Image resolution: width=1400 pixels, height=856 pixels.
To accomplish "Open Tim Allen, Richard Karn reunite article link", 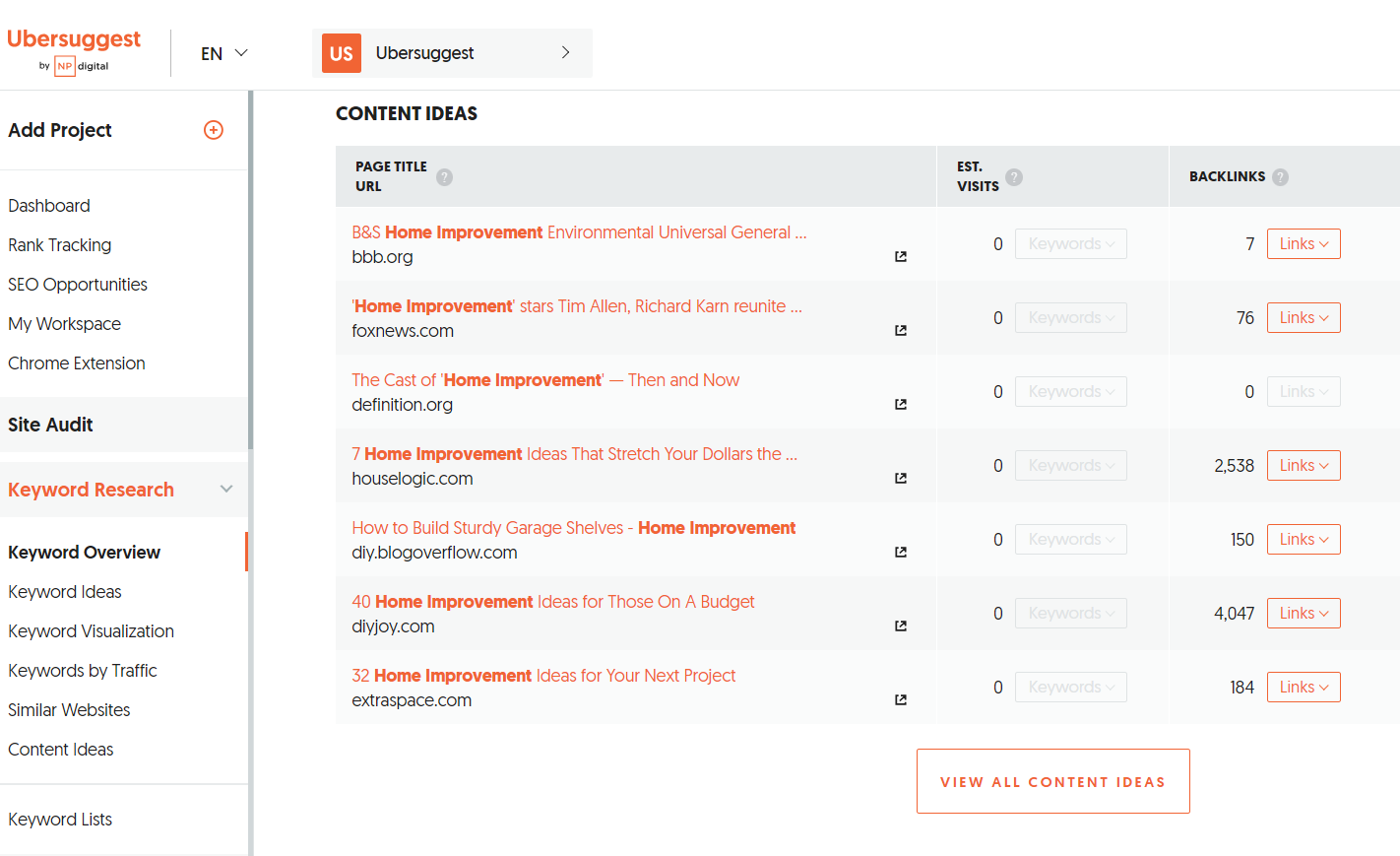I will pyautogui.click(x=577, y=306).
